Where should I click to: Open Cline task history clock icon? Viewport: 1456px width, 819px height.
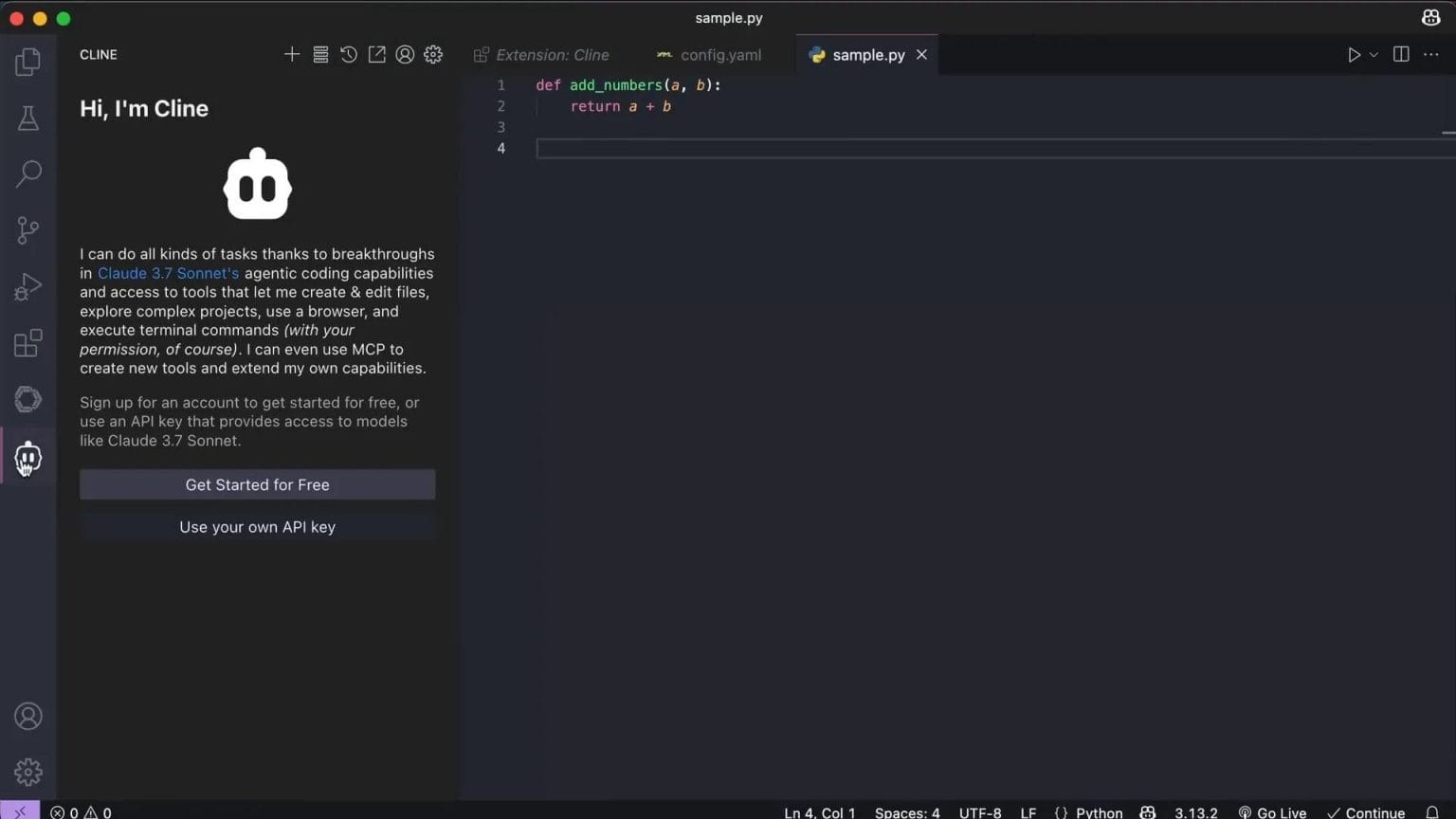pyautogui.click(x=348, y=54)
